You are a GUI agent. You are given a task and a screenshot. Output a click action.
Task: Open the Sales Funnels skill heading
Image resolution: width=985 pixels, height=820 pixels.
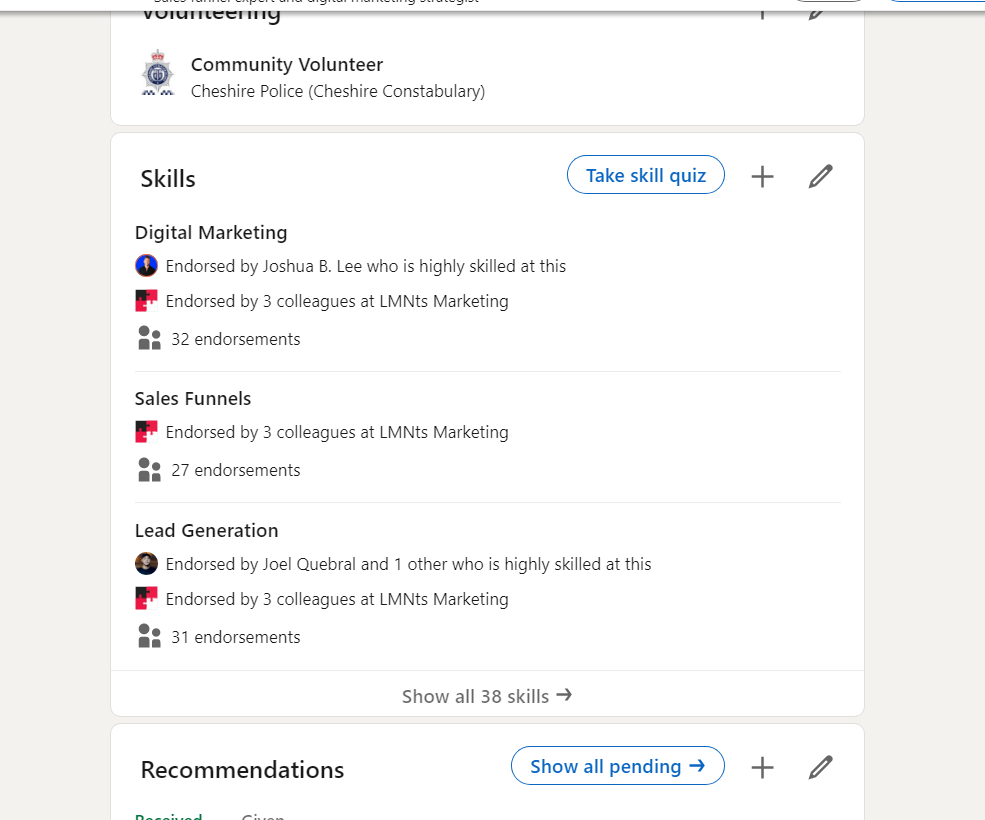(x=193, y=398)
